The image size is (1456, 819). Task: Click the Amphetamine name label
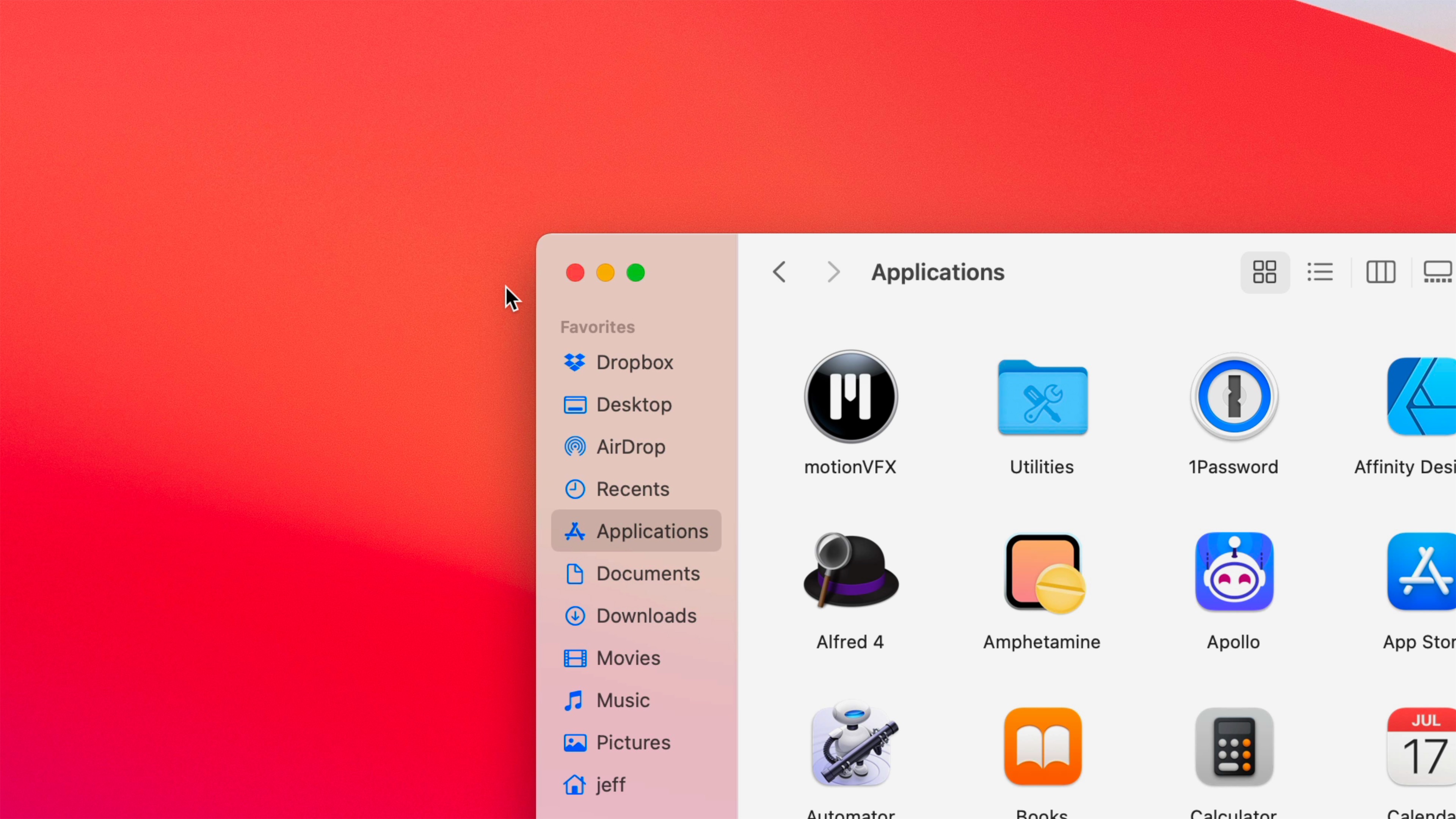coord(1042,642)
